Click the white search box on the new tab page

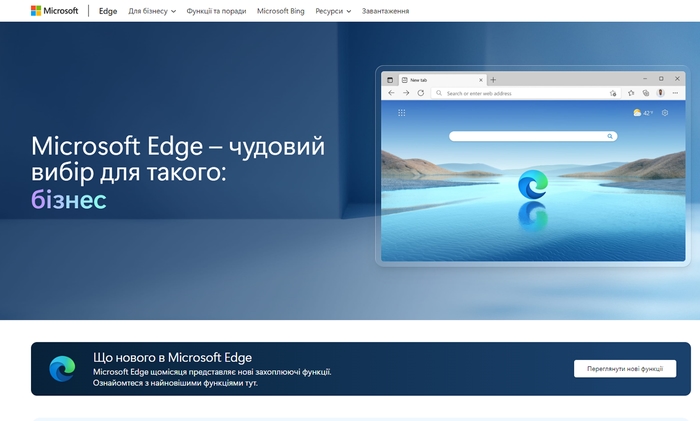(533, 136)
